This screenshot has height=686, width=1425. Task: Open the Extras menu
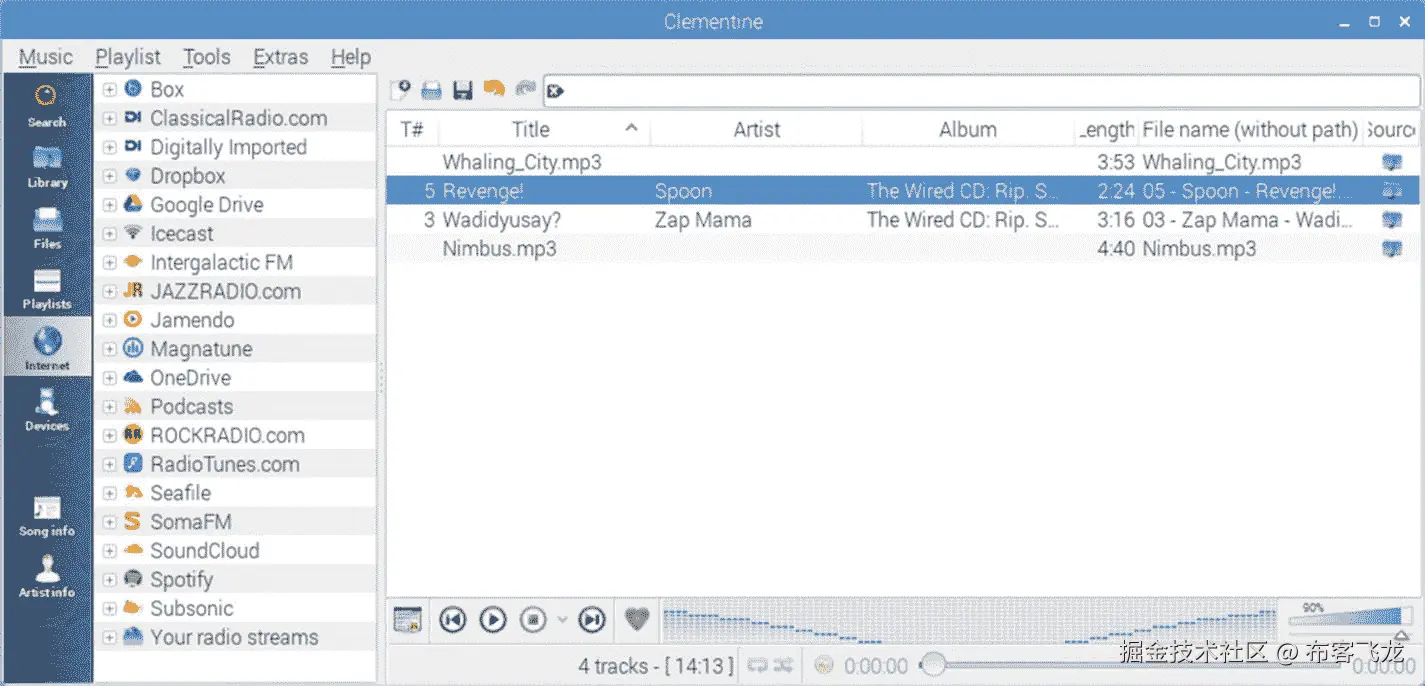[x=281, y=57]
